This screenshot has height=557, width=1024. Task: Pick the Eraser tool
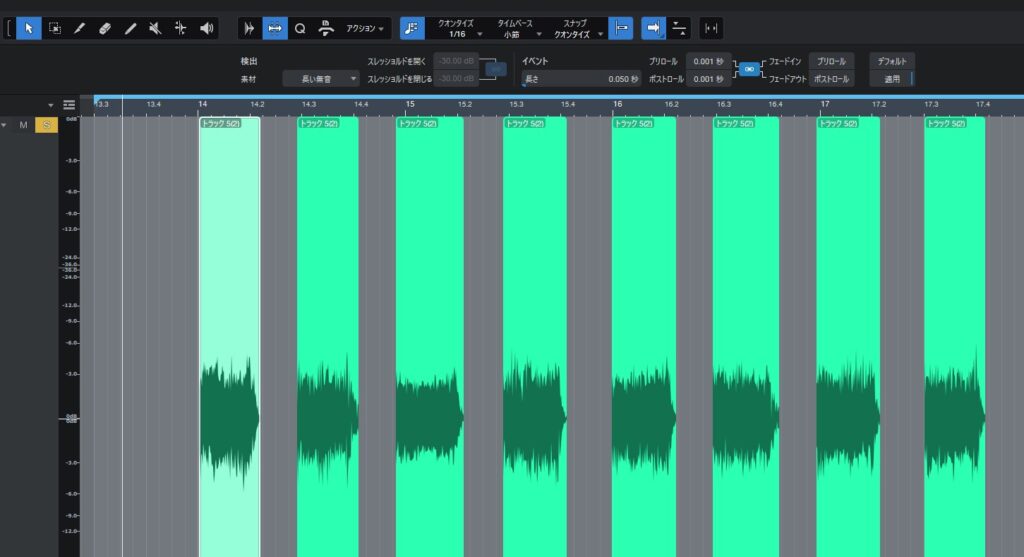[104, 28]
